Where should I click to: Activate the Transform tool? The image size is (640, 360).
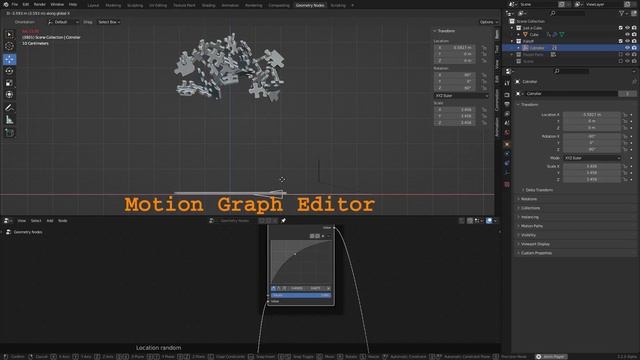tap(9, 95)
